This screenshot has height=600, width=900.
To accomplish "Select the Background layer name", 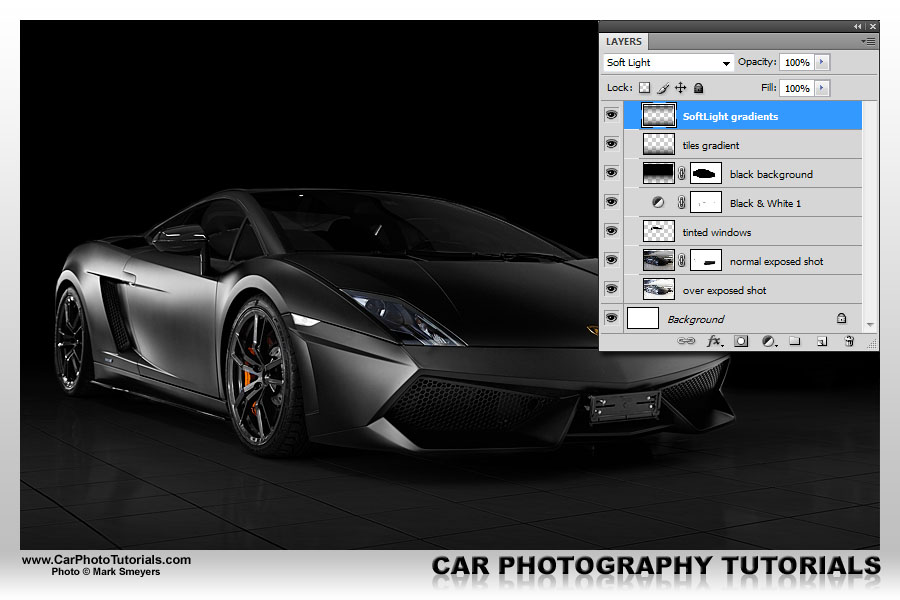I will [x=696, y=319].
